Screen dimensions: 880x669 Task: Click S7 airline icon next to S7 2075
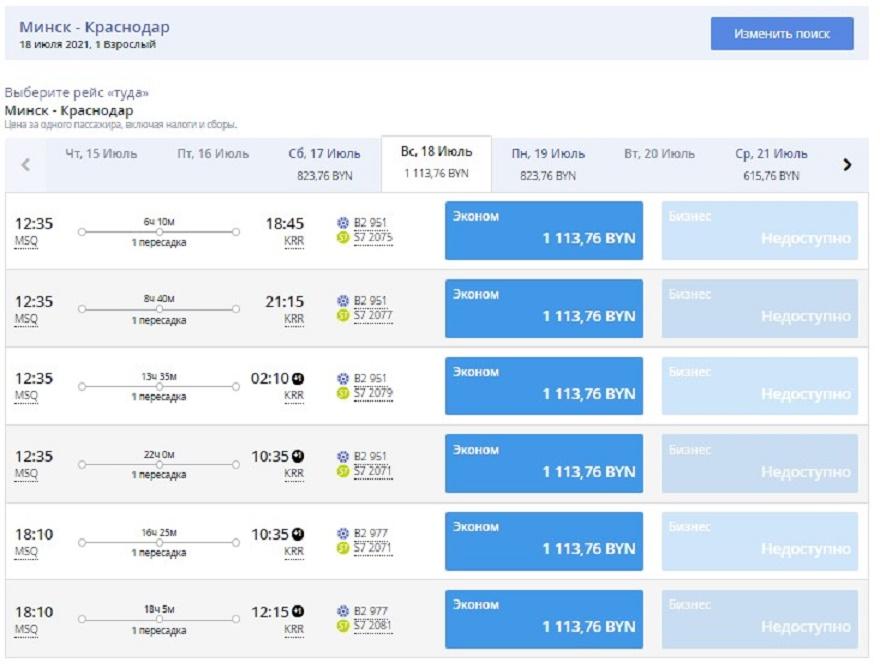(343, 238)
